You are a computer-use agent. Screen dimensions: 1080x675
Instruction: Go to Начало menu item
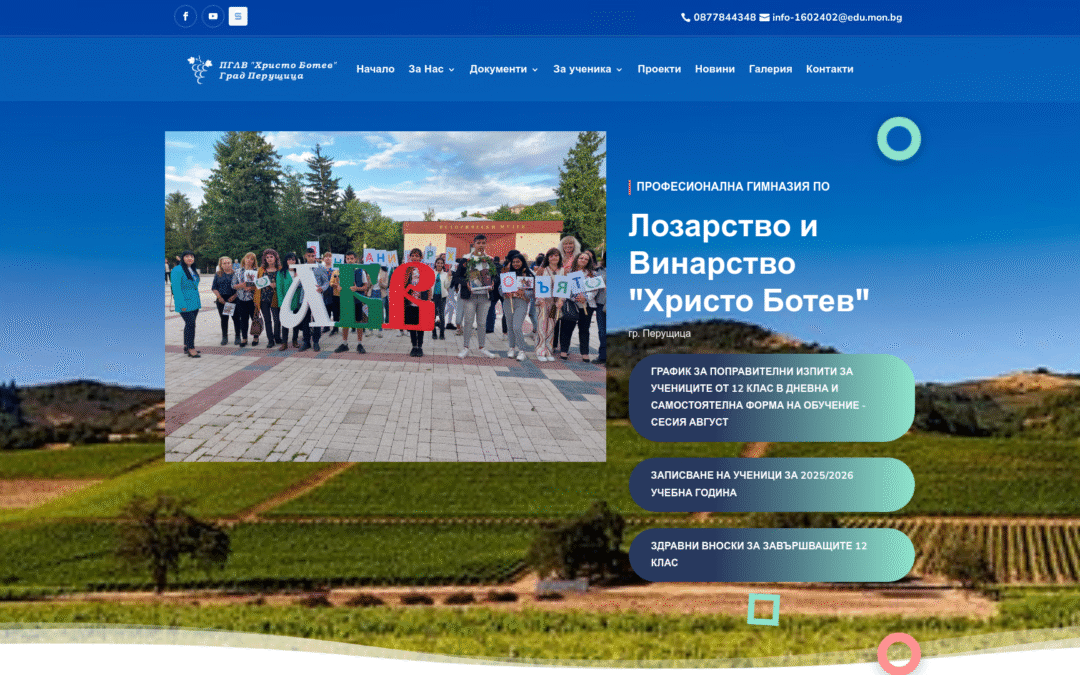click(375, 69)
